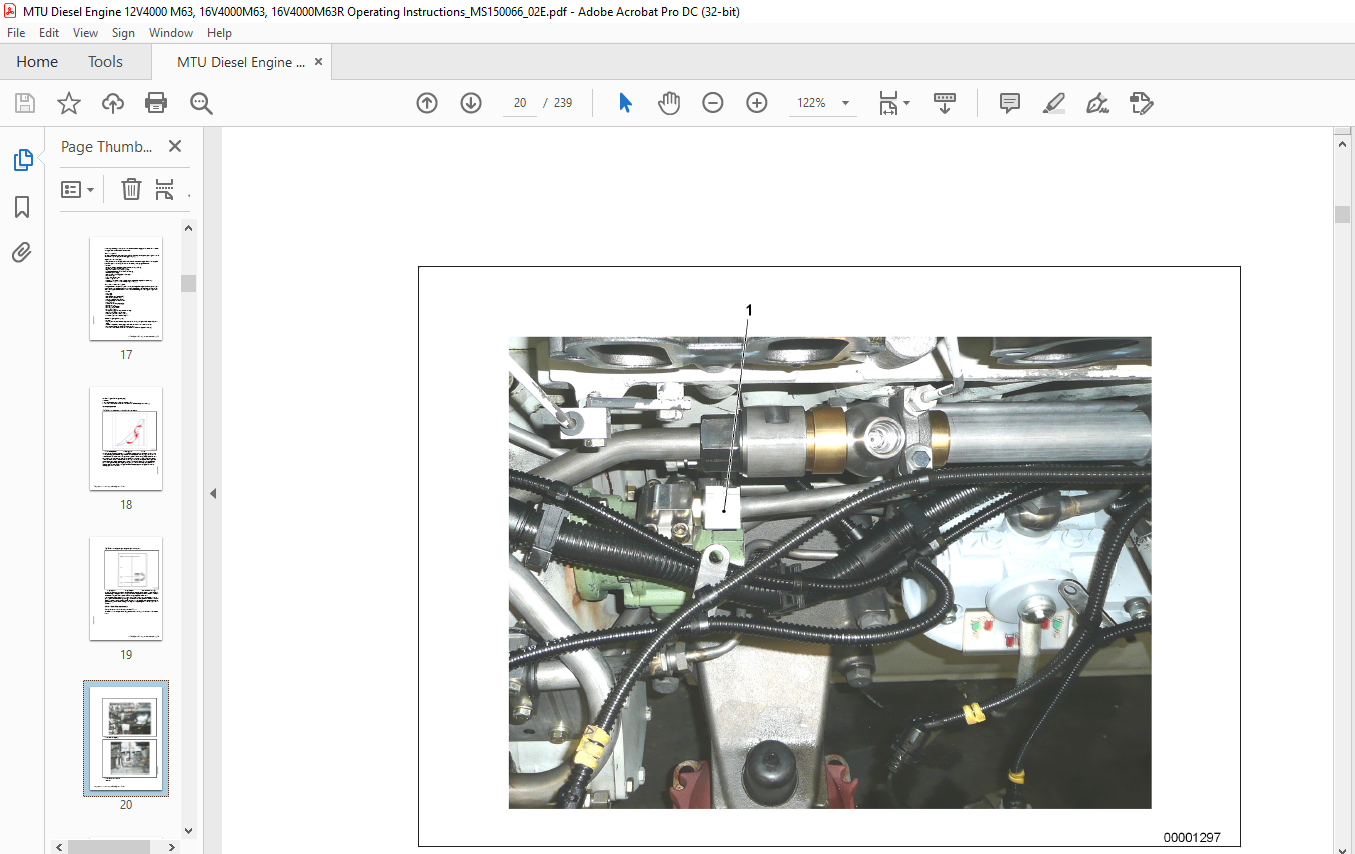Select page 20 thumbnail
The image size is (1355, 854).
[126, 738]
